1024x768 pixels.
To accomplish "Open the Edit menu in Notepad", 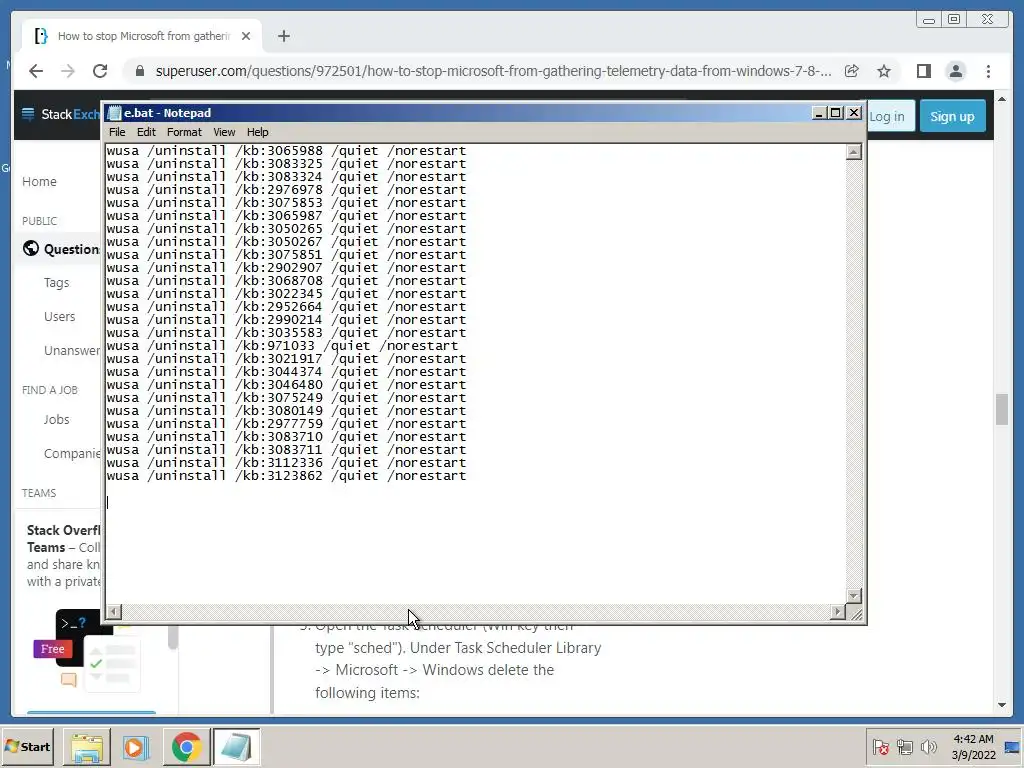I will [146, 132].
